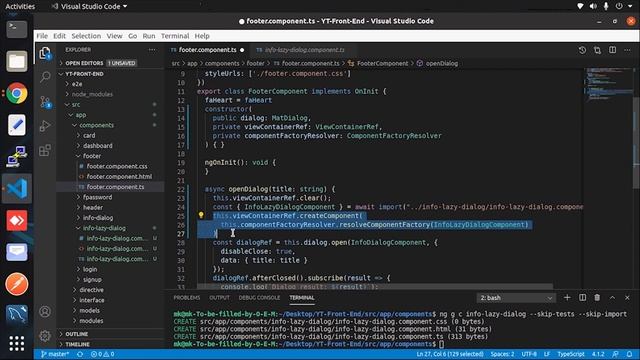
Task: Click the system volume icon in top bar
Action: (x=593, y=6)
